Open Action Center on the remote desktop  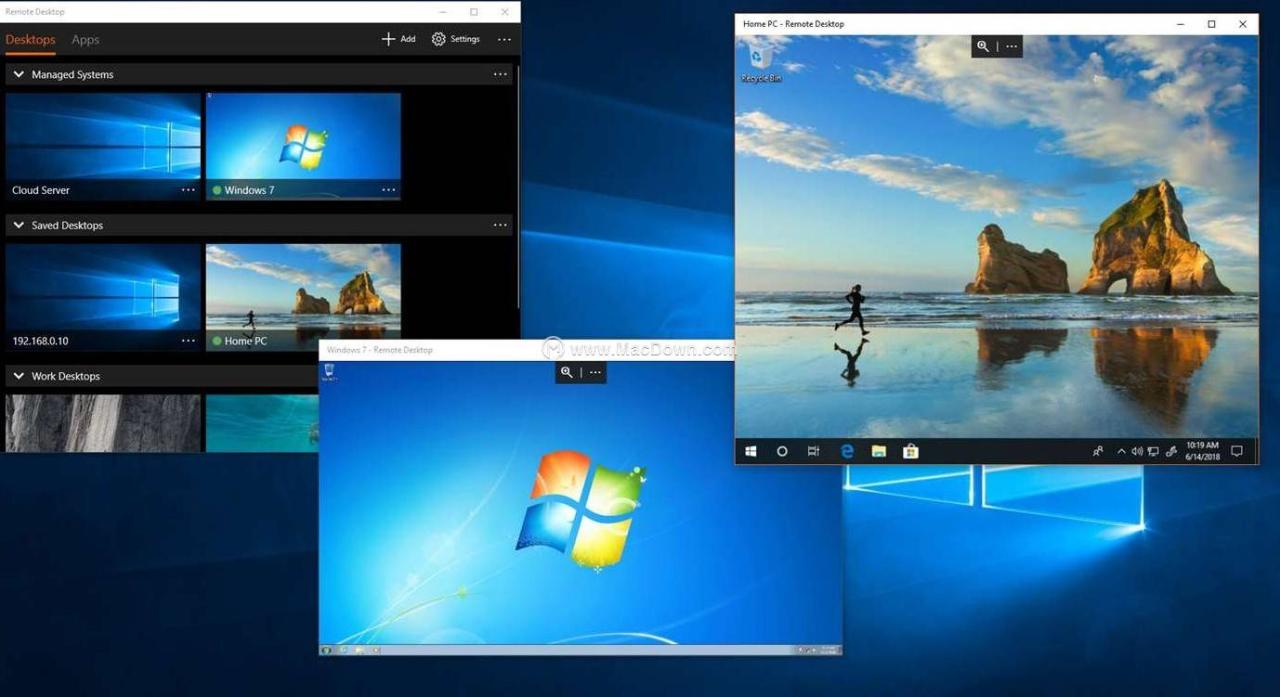click(x=1236, y=451)
